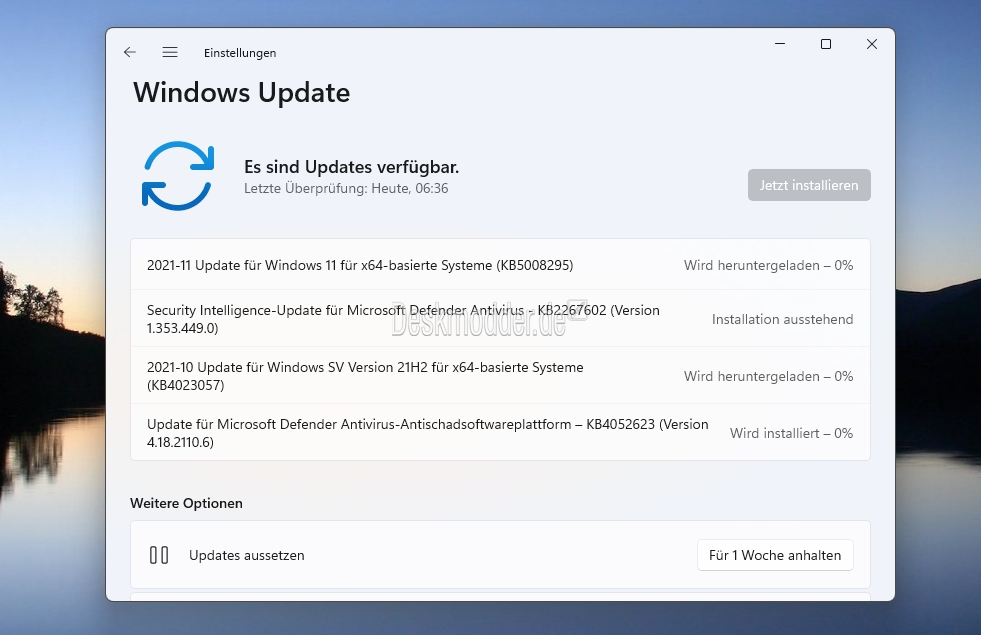
Task: Click the Wird installiert – 0% status
Action: [791, 433]
